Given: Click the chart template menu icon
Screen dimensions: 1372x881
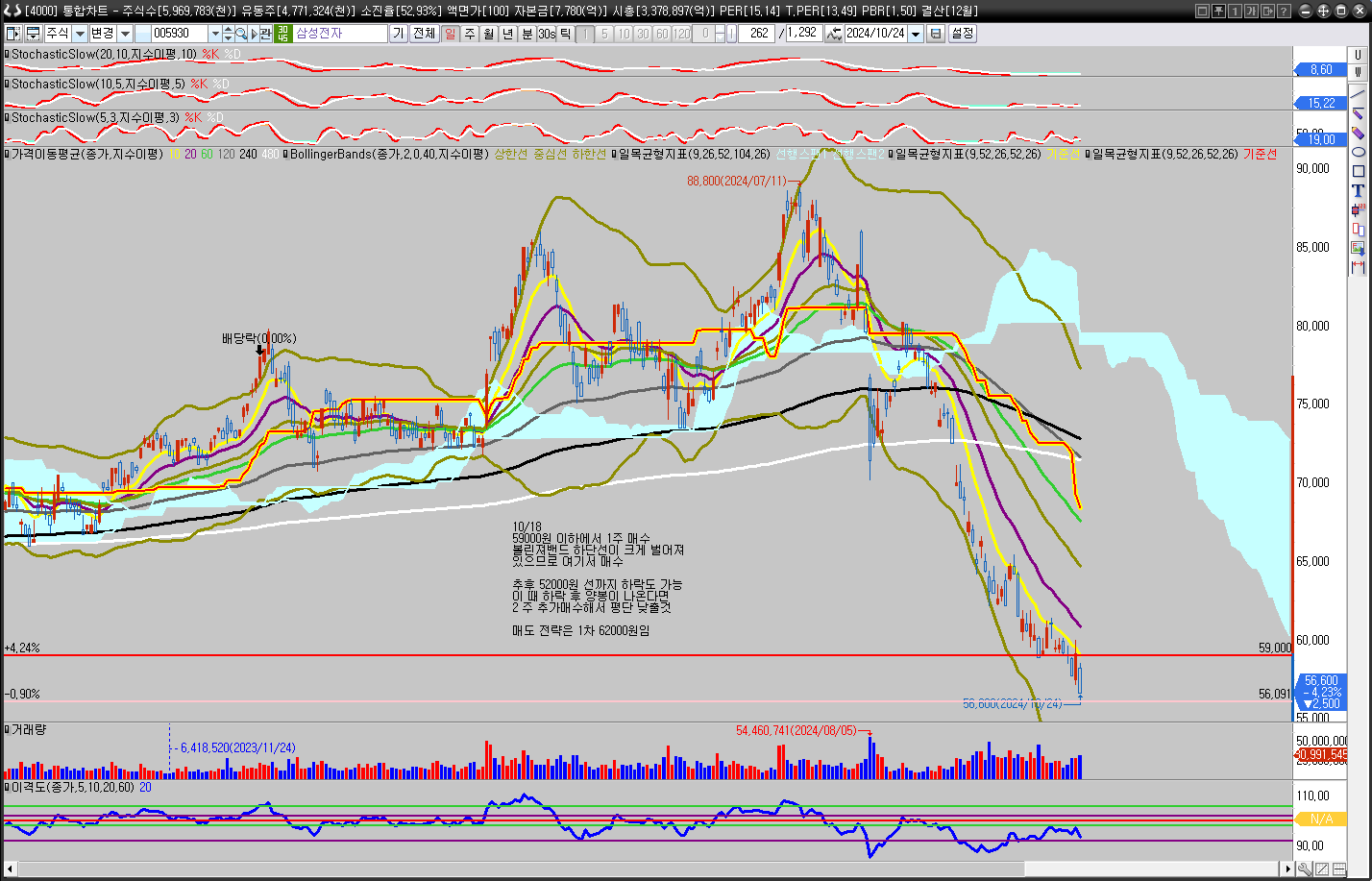Looking at the screenshot, I should (x=33, y=34).
